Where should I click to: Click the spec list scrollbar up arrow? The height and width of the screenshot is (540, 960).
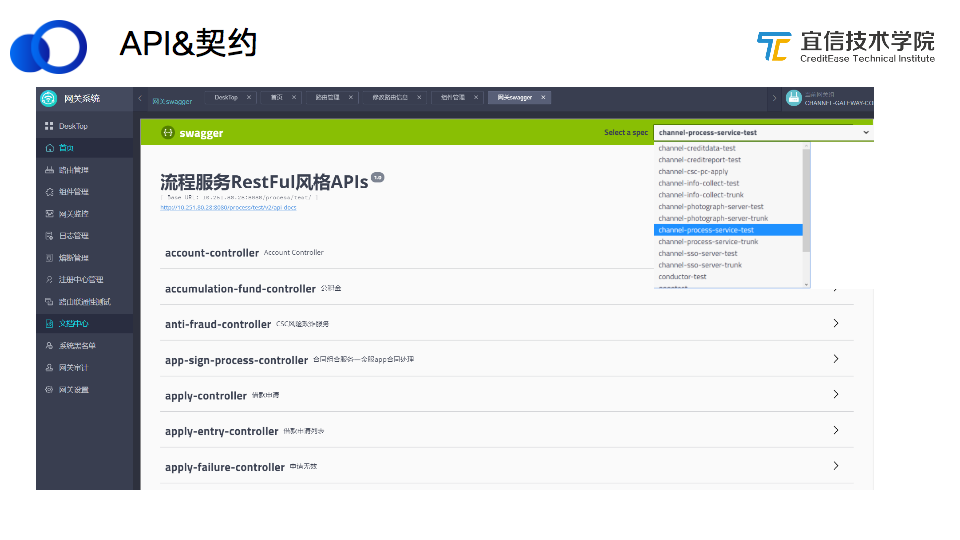pos(806,146)
